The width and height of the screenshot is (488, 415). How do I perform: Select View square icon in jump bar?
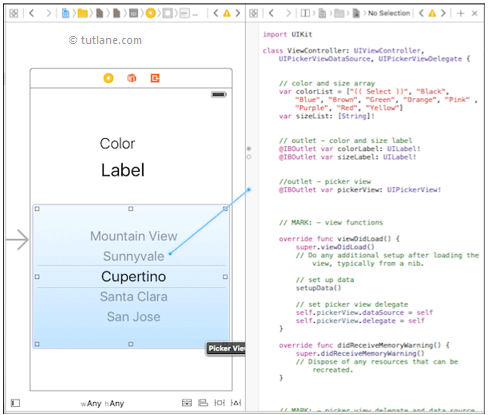click(x=167, y=13)
